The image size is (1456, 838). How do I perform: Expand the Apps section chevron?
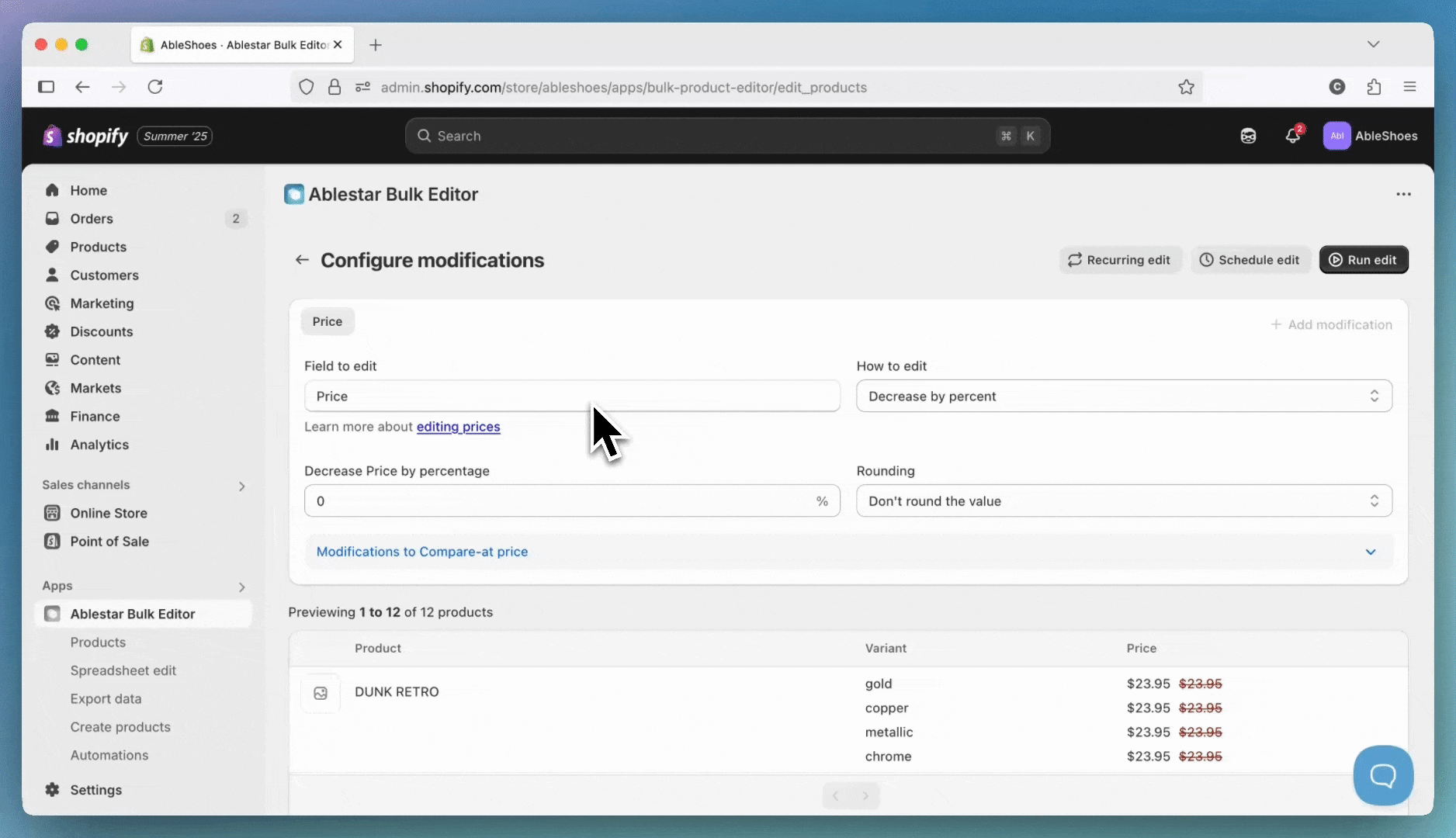[241, 587]
